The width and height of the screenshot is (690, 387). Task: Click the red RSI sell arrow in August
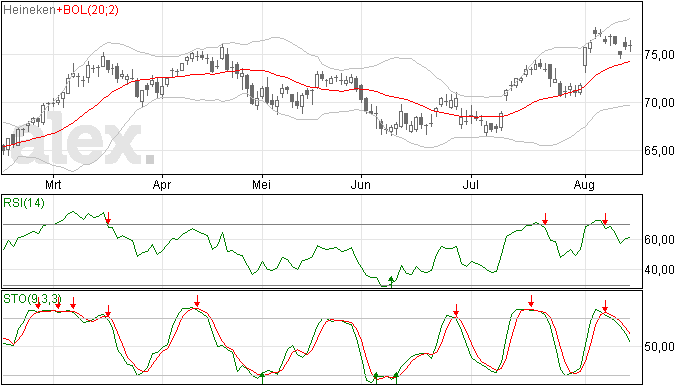(605, 219)
